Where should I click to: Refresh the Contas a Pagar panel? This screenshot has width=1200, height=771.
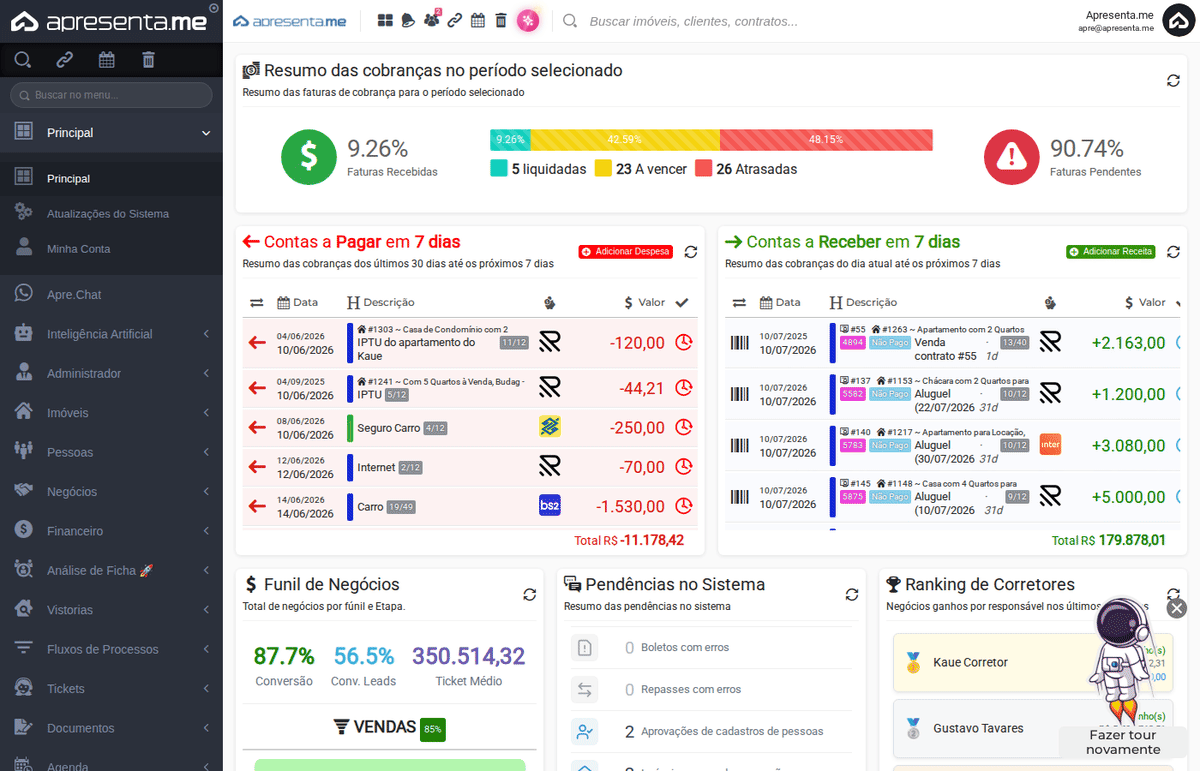pos(691,252)
